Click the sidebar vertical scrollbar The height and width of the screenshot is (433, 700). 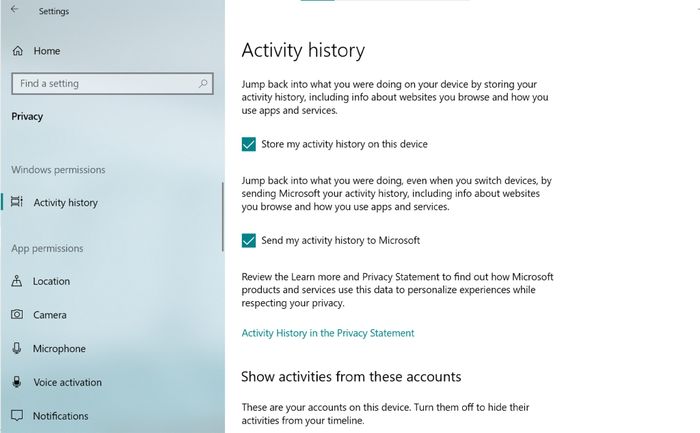pos(222,215)
